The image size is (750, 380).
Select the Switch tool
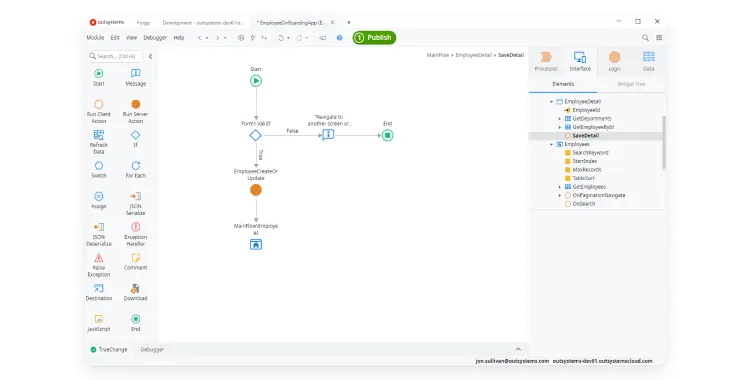click(x=99, y=169)
